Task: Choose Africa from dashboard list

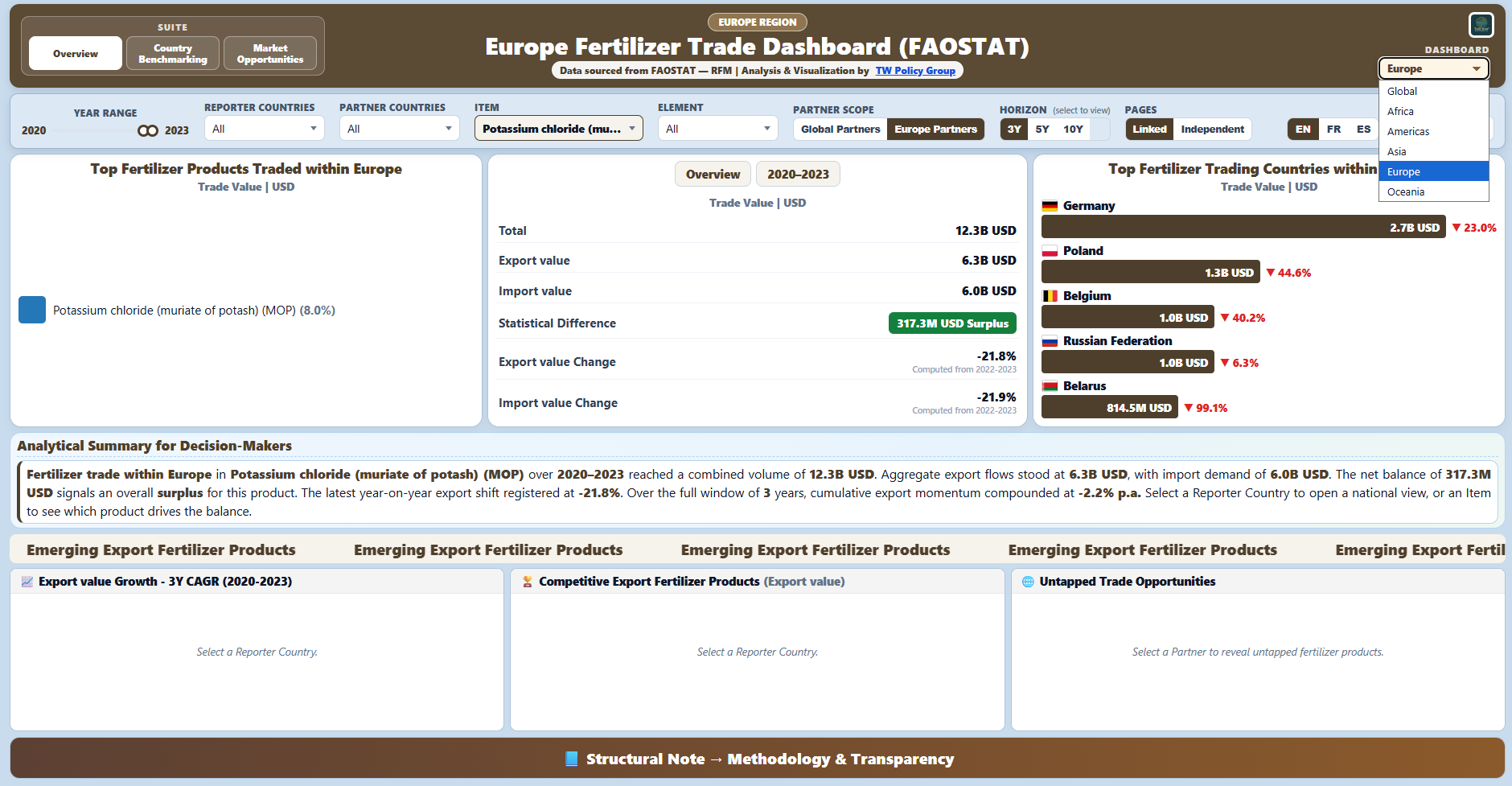Action: pyautogui.click(x=1434, y=111)
